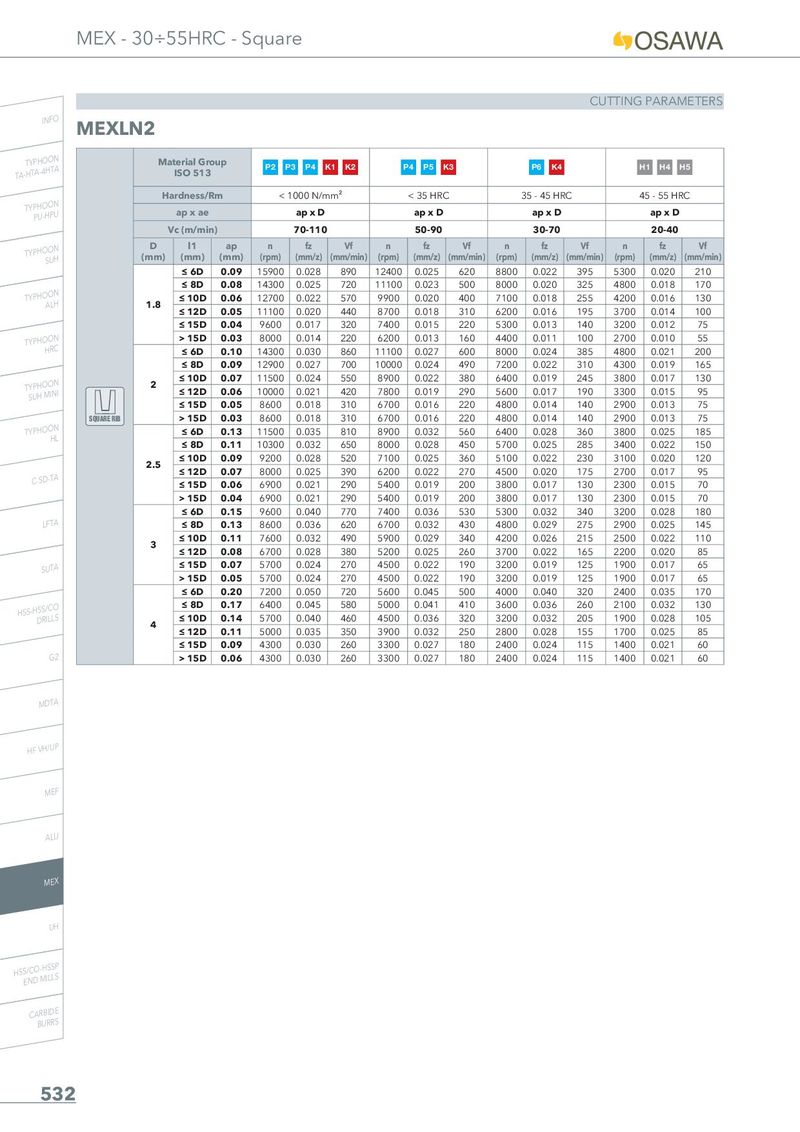
Task: Click the Vc value '30-70'
Action: (x=547, y=230)
